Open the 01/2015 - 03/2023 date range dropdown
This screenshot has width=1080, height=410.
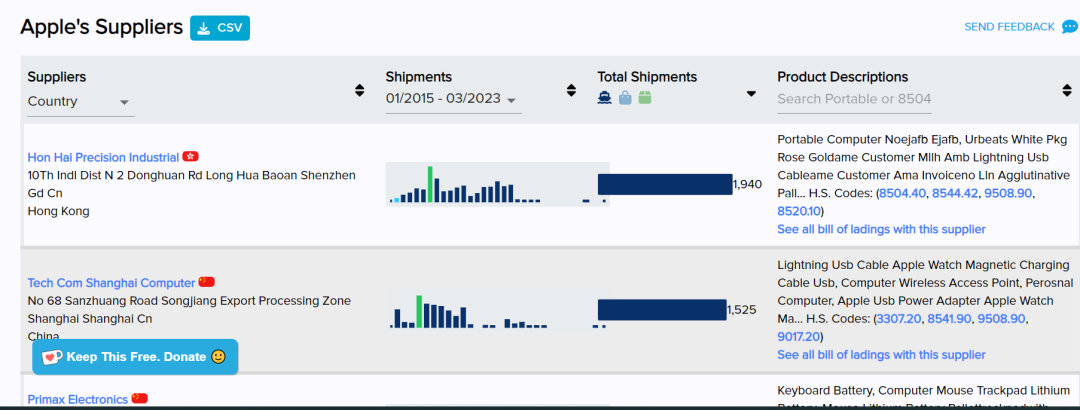click(x=452, y=99)
